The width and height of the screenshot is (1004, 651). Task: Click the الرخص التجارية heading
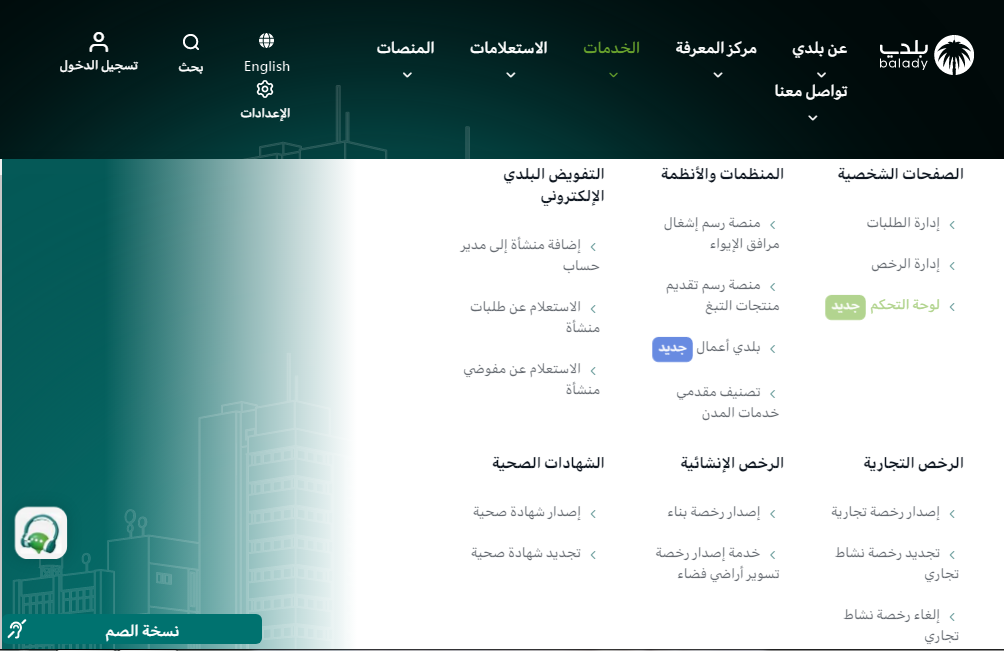point(914,463)
